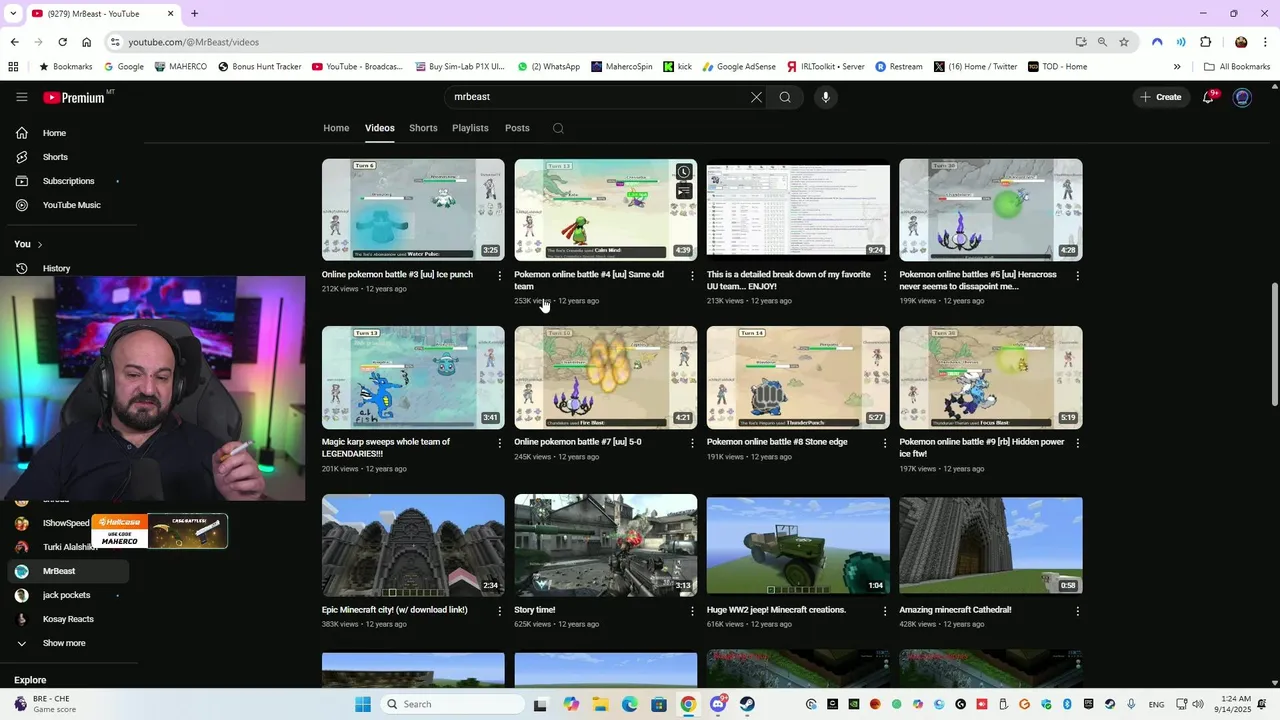
Task: Click the channel search icon
Action: pyautogui.click(x=558, y=128)
